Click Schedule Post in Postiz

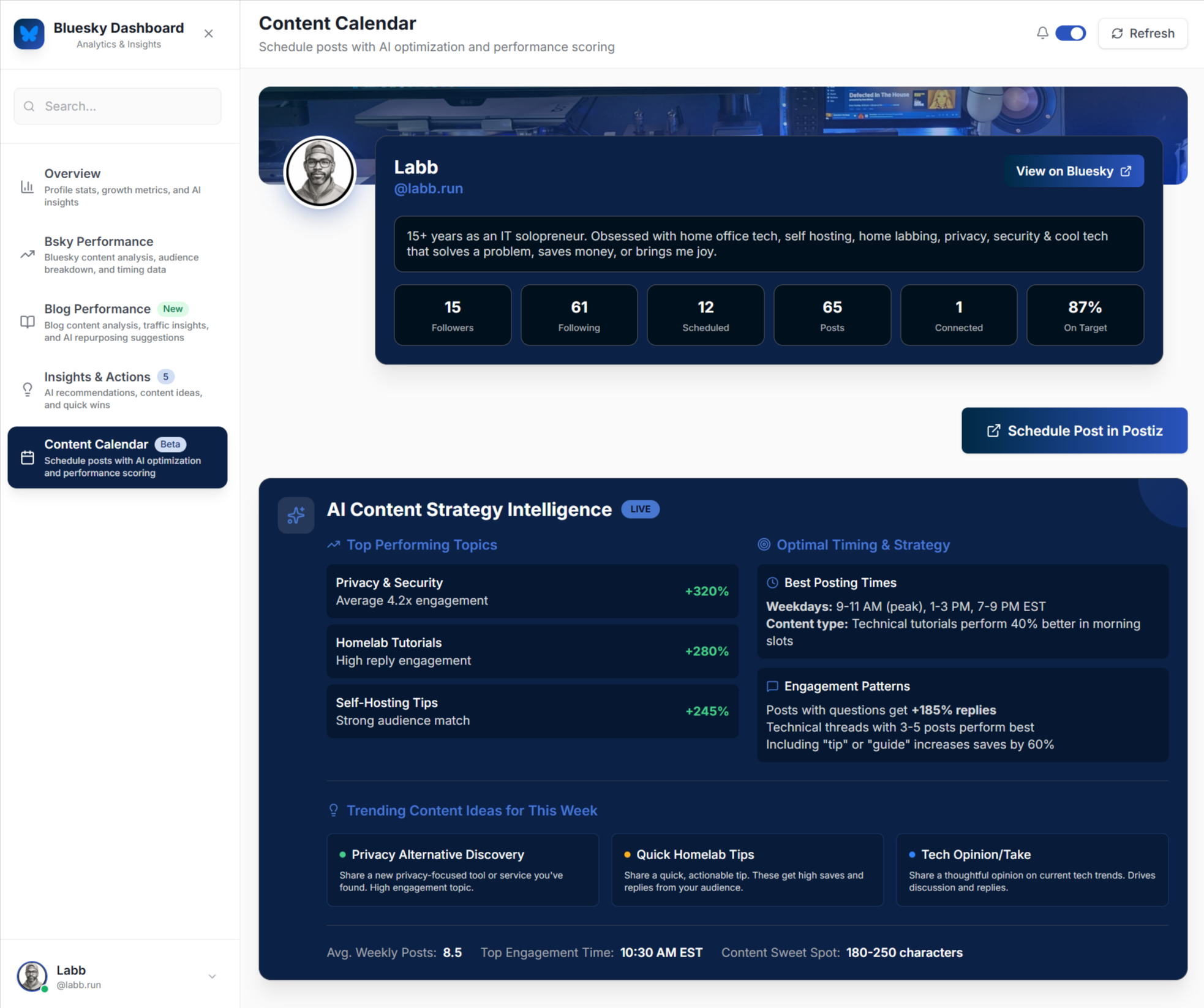(1074, 431)
